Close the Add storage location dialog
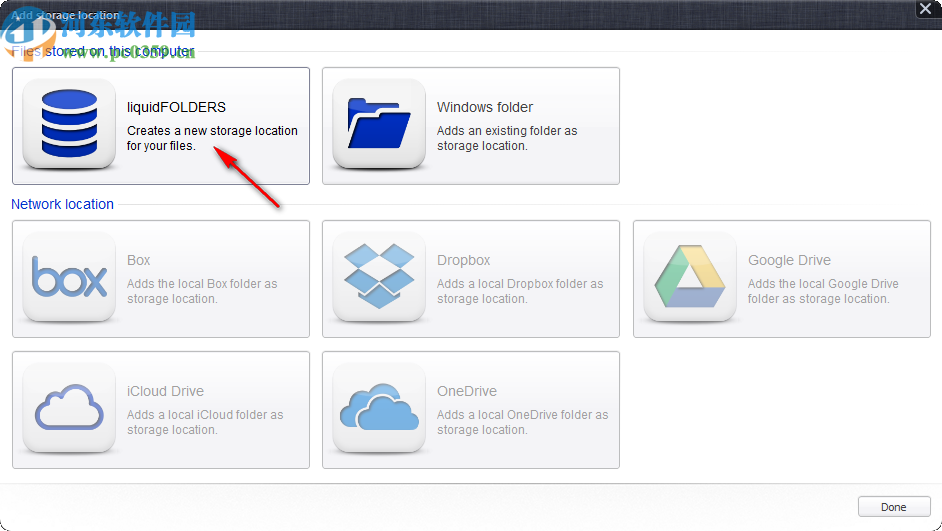 tap(926, 9)
